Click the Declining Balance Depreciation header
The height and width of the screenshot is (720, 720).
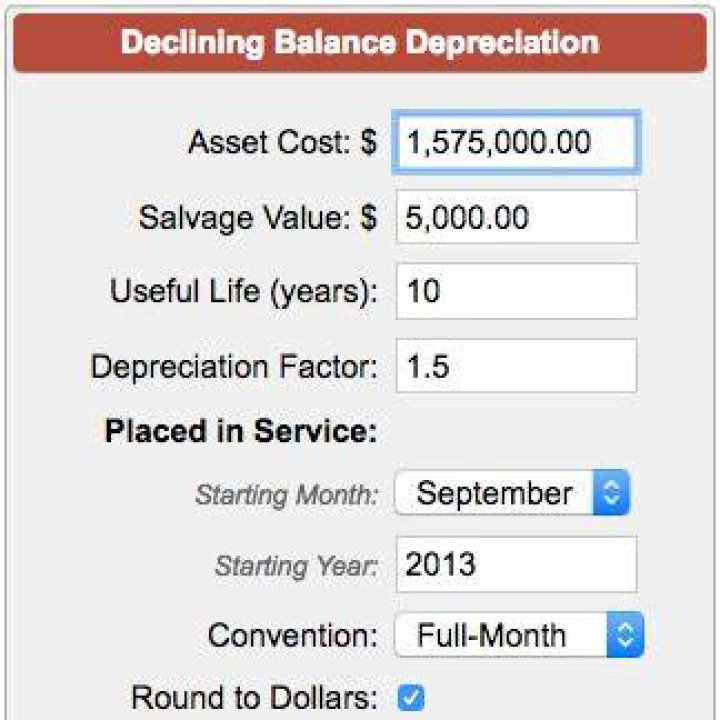pyautogui.click(x=360, y=43)
